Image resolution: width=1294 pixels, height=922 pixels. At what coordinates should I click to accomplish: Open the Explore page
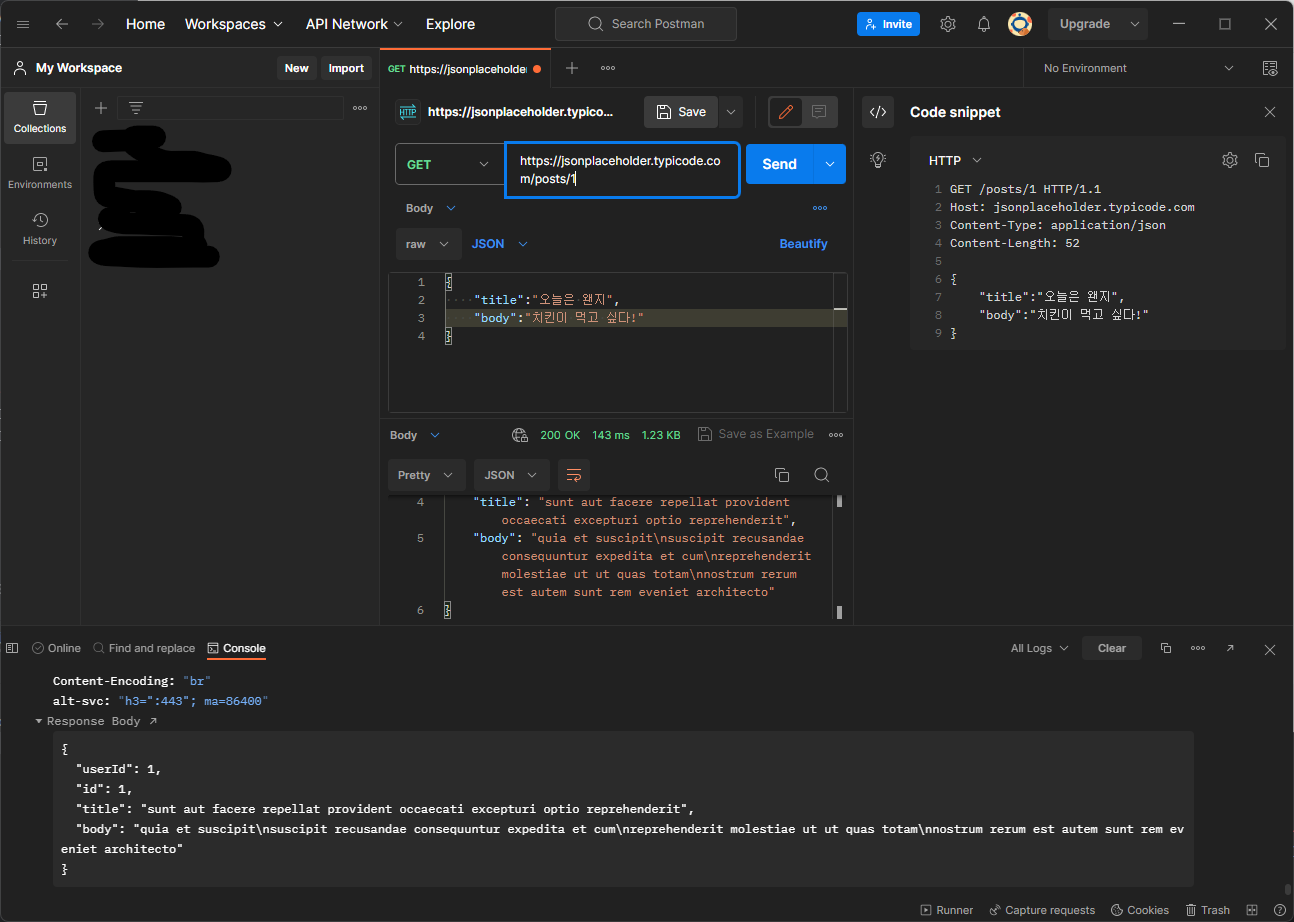450,24
